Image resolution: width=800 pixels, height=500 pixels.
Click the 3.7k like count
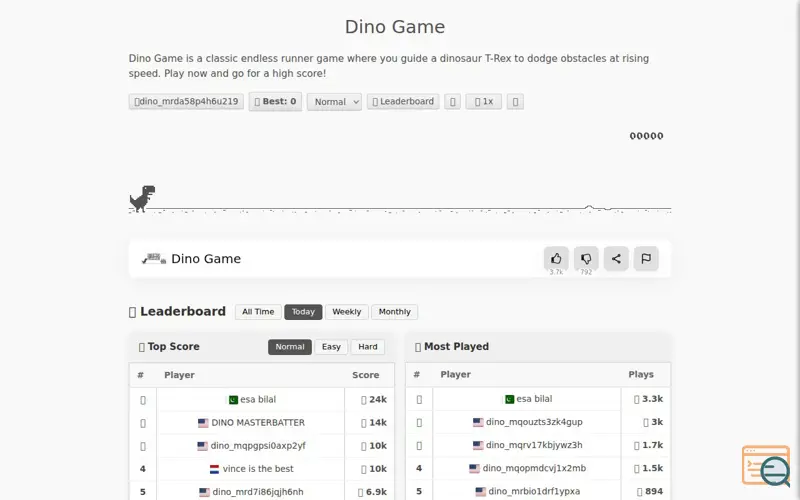tap(556, 272)
